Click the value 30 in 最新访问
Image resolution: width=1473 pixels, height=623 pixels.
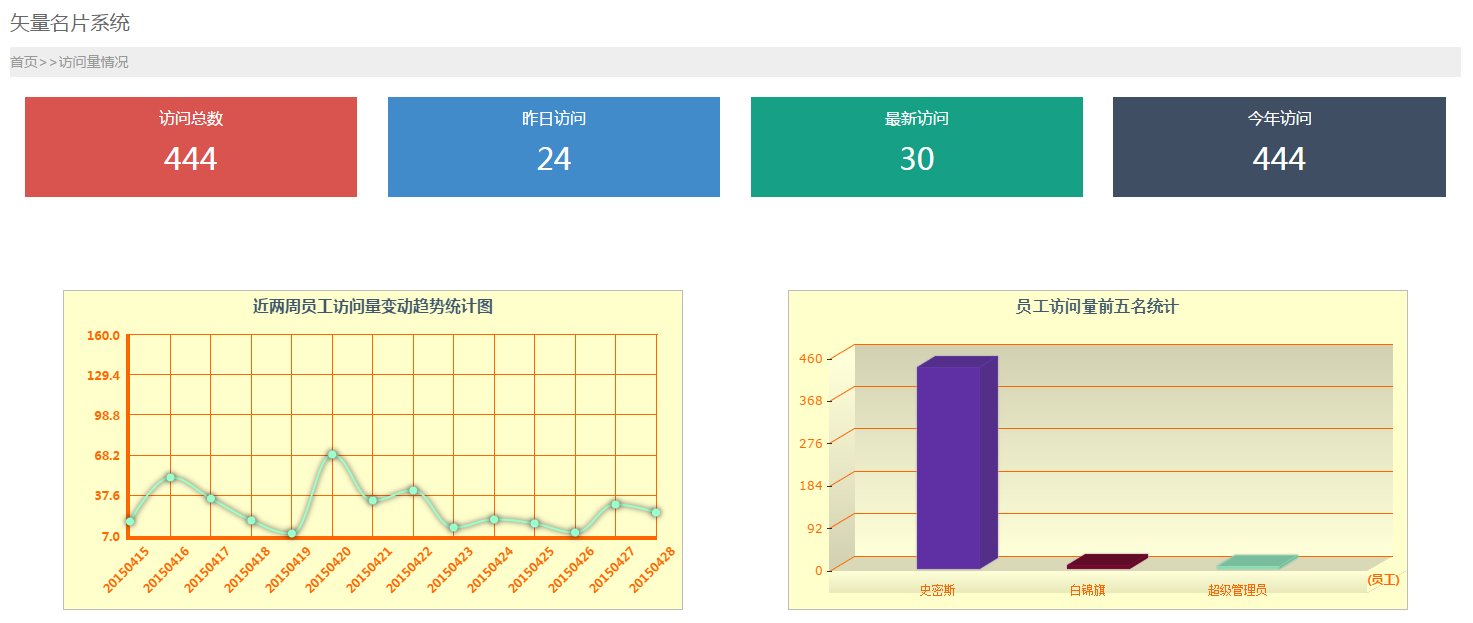[917, 160]
